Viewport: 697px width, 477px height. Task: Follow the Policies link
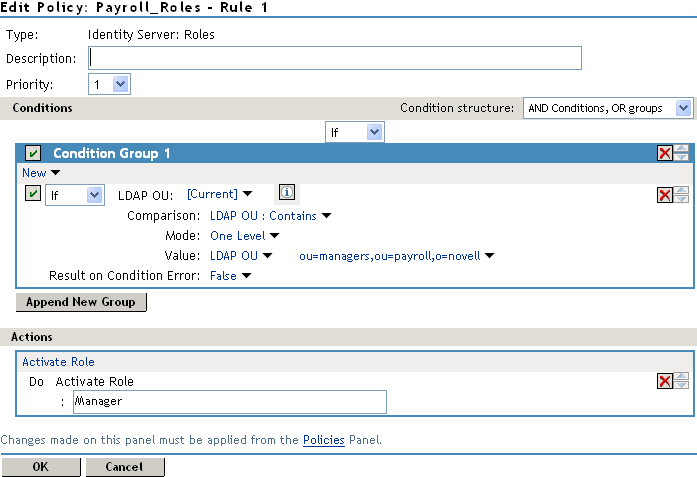(x=324, y=440)
